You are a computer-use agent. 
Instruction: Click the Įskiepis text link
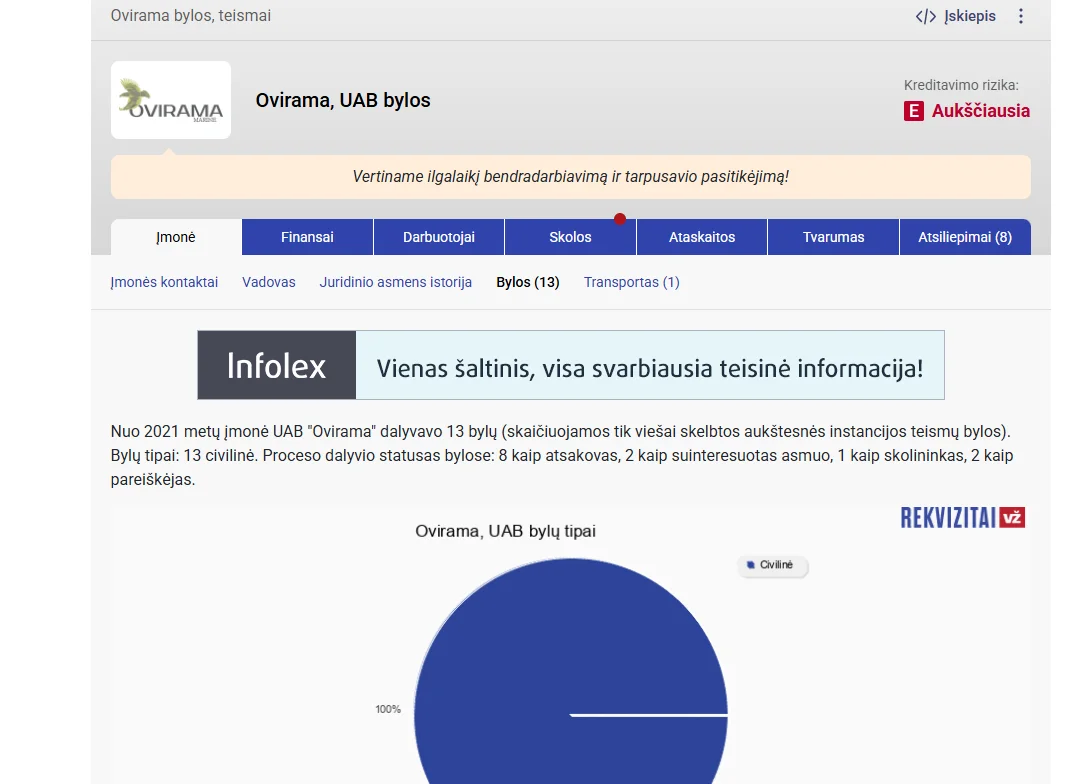tap(970, 16)
